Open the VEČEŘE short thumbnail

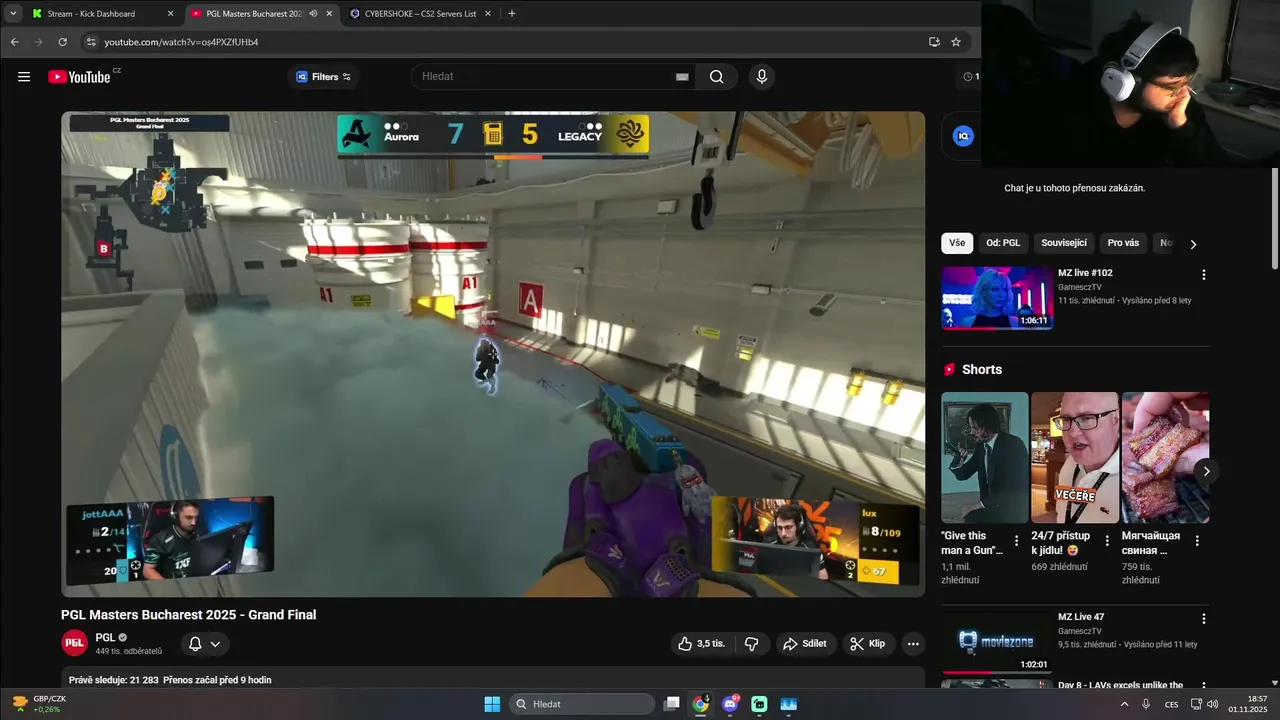1075,457
